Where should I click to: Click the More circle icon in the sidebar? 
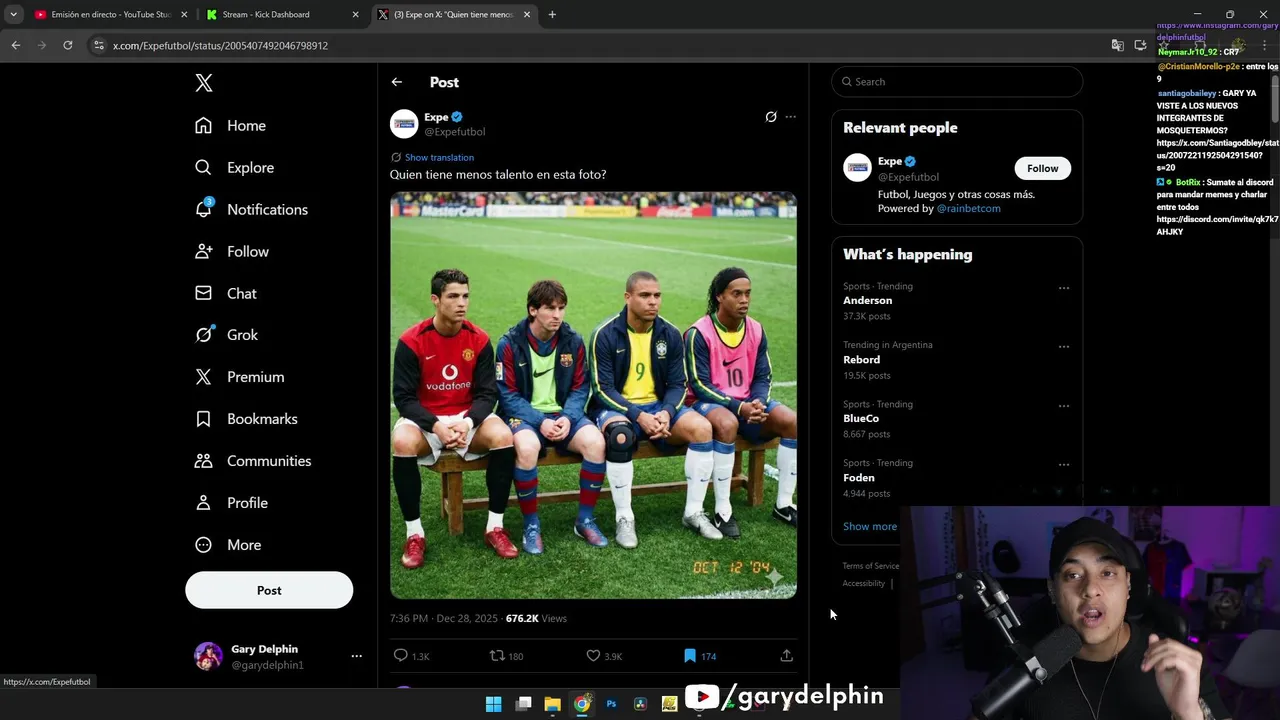coord(204,545)
